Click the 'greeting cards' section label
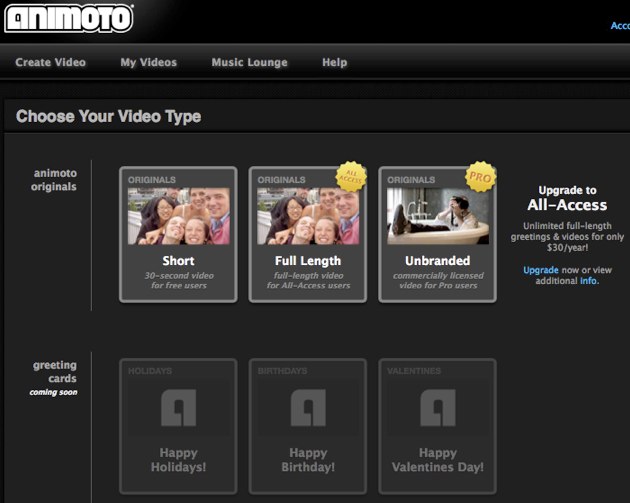Viewport: 630px width, 503px height. [x=55, y=372]
